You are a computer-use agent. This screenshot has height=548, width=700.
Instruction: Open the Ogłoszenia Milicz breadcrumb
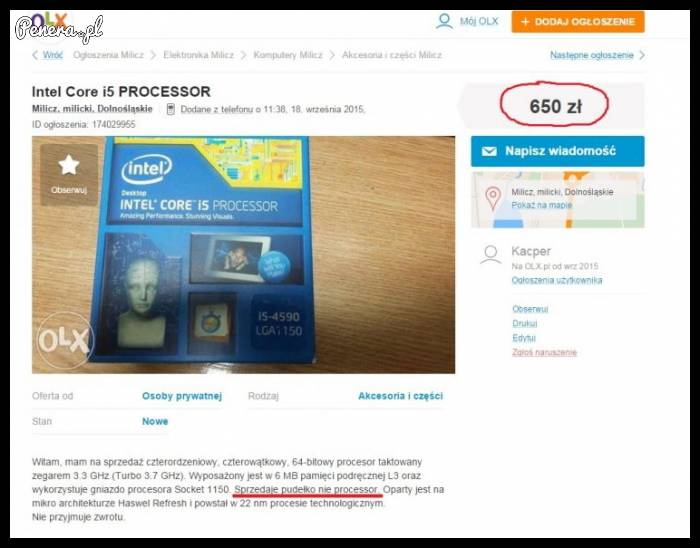tap(108, 55)
